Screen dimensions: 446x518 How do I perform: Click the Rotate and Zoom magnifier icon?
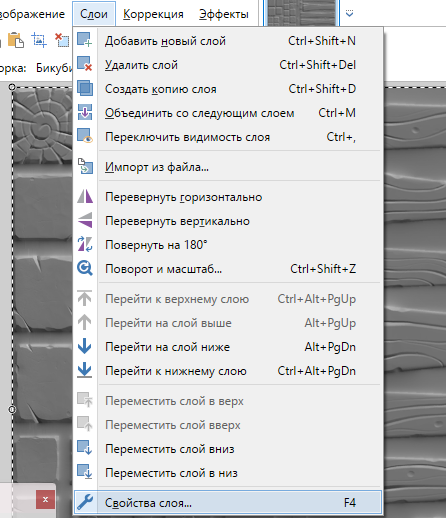[85, 268]
